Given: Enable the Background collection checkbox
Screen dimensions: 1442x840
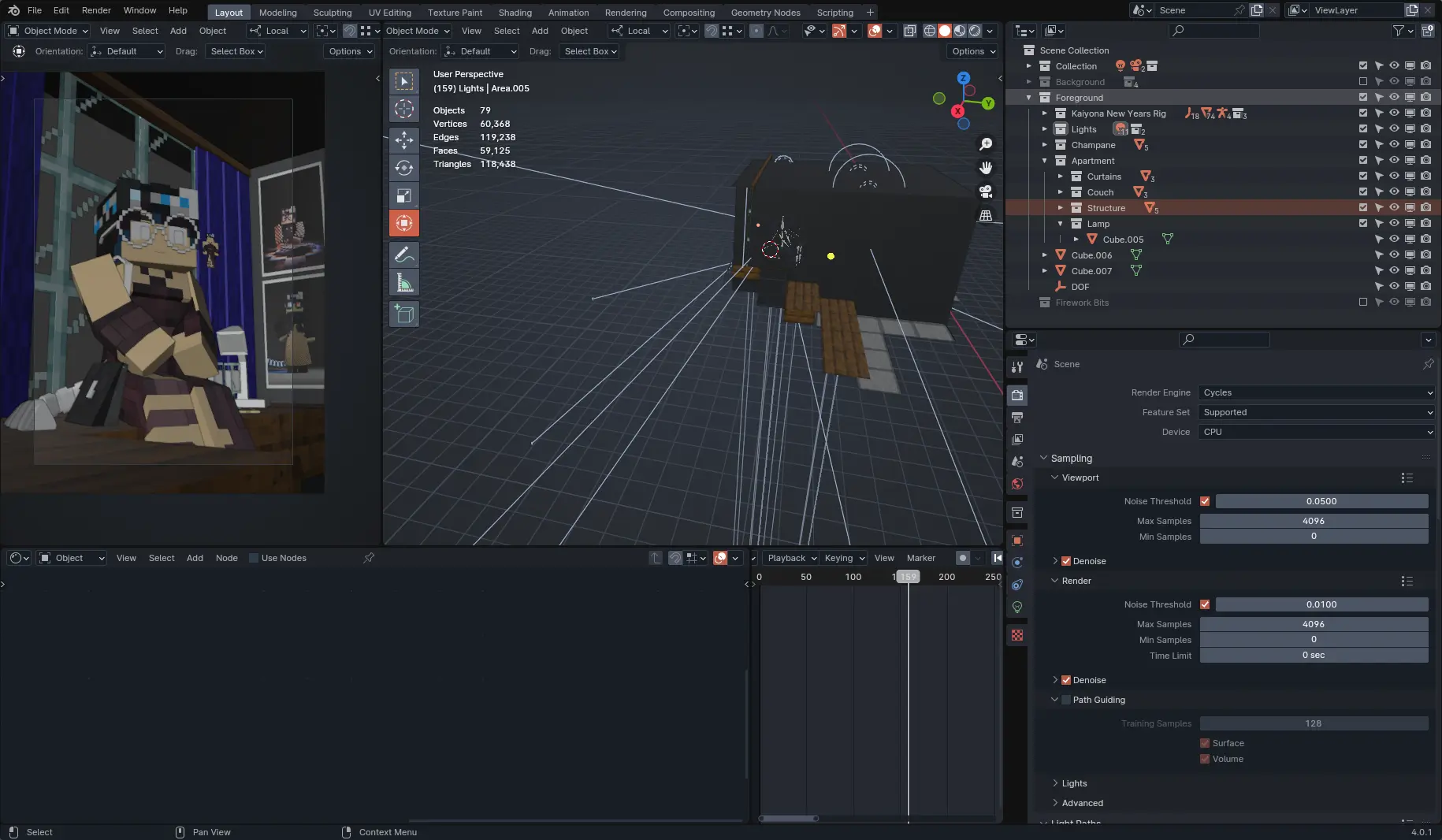Looking at the screenshot, I should pos(1363,82).
